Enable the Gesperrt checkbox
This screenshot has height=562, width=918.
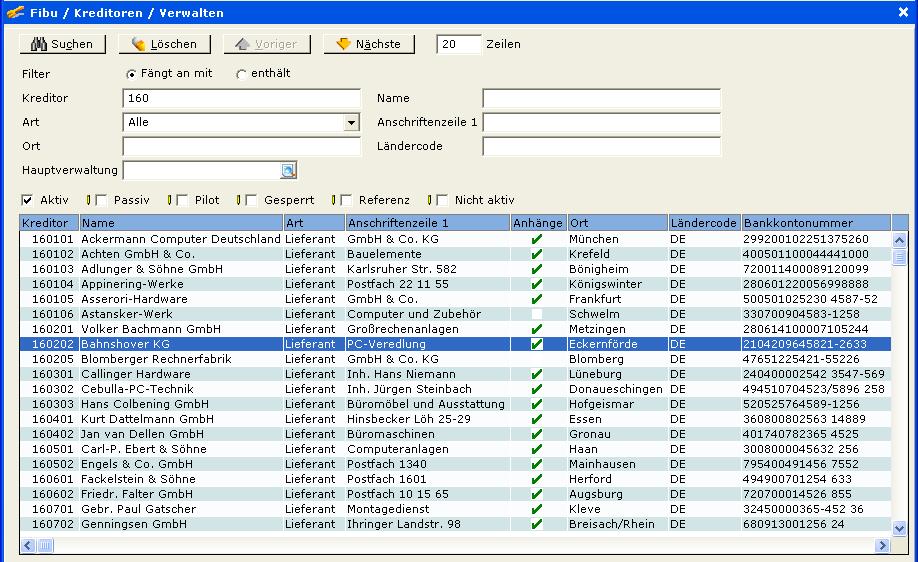click(251, 200)
